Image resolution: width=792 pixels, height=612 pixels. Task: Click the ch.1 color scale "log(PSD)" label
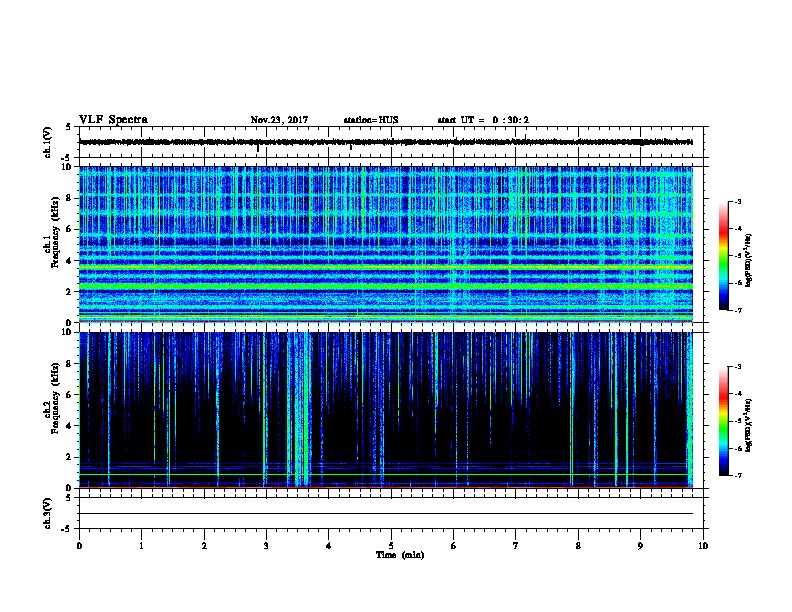coord(748,261)
